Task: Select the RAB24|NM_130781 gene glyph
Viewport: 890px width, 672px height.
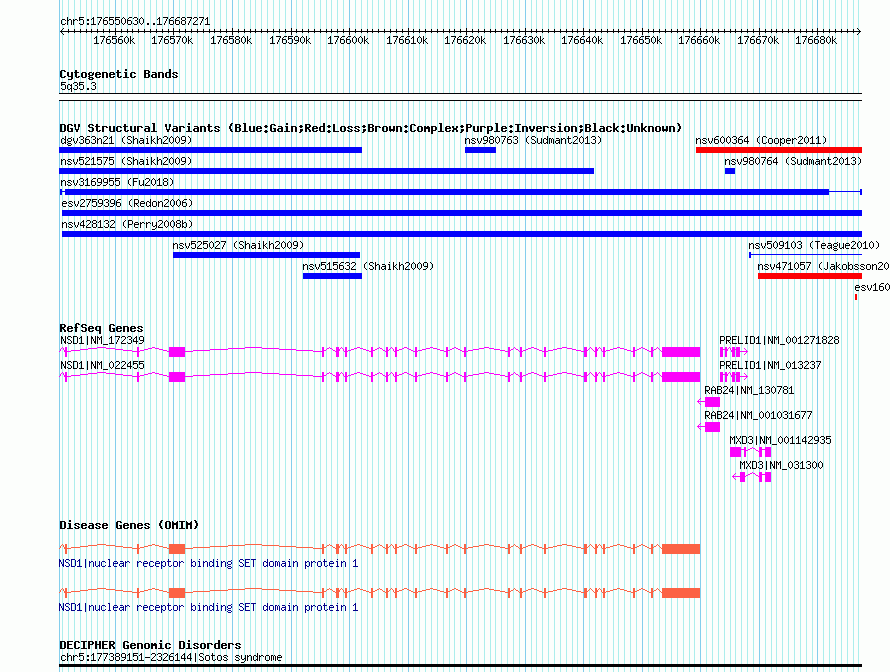Action: (708, 402)
